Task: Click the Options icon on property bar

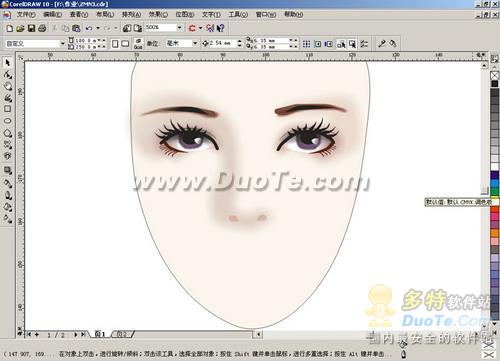Action: point(364,44)
